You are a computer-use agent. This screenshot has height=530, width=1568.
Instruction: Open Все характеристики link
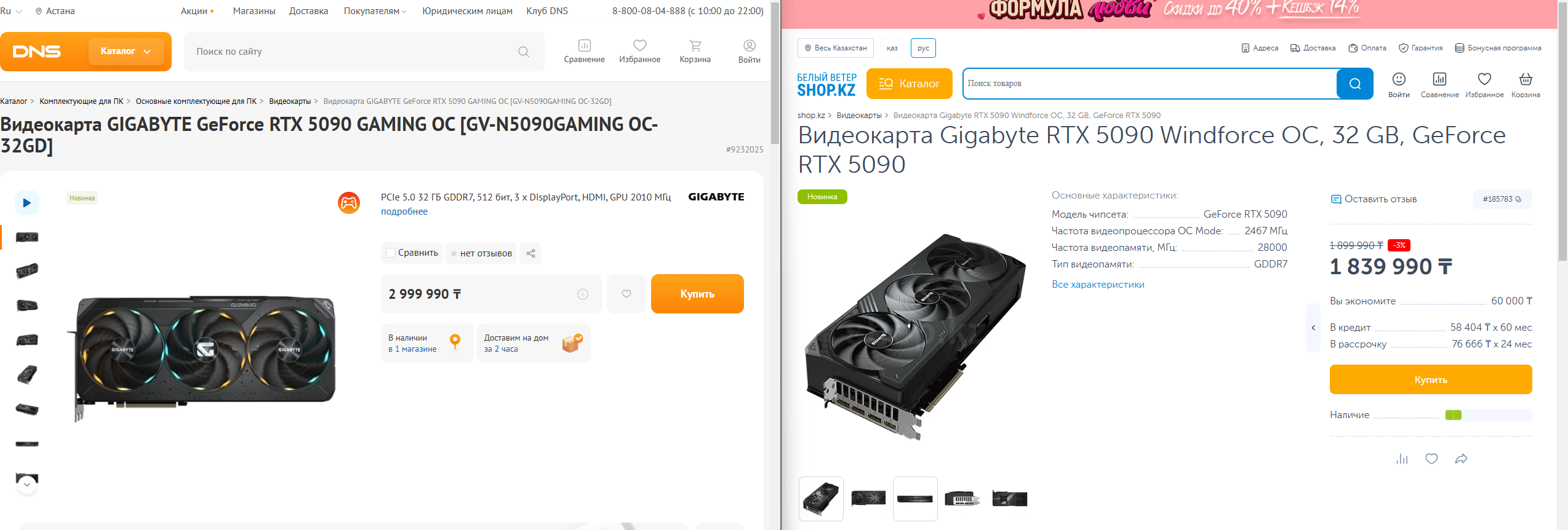(1098, 285)
